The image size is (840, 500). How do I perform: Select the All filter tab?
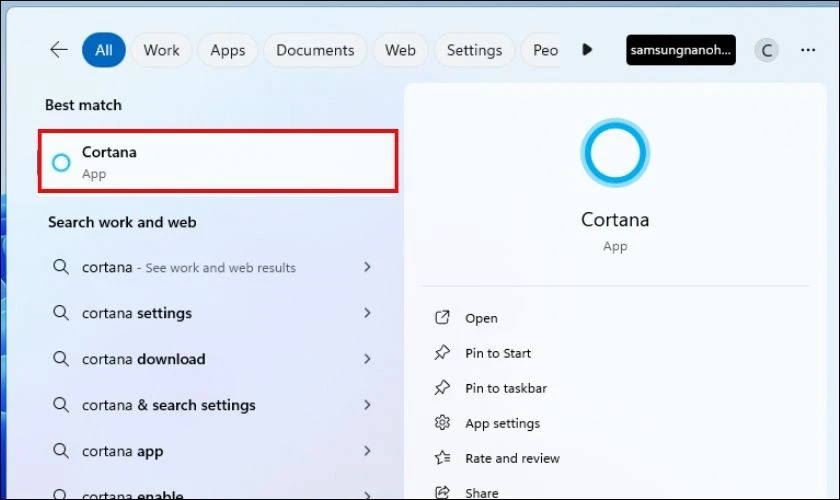tap(104, 50)
